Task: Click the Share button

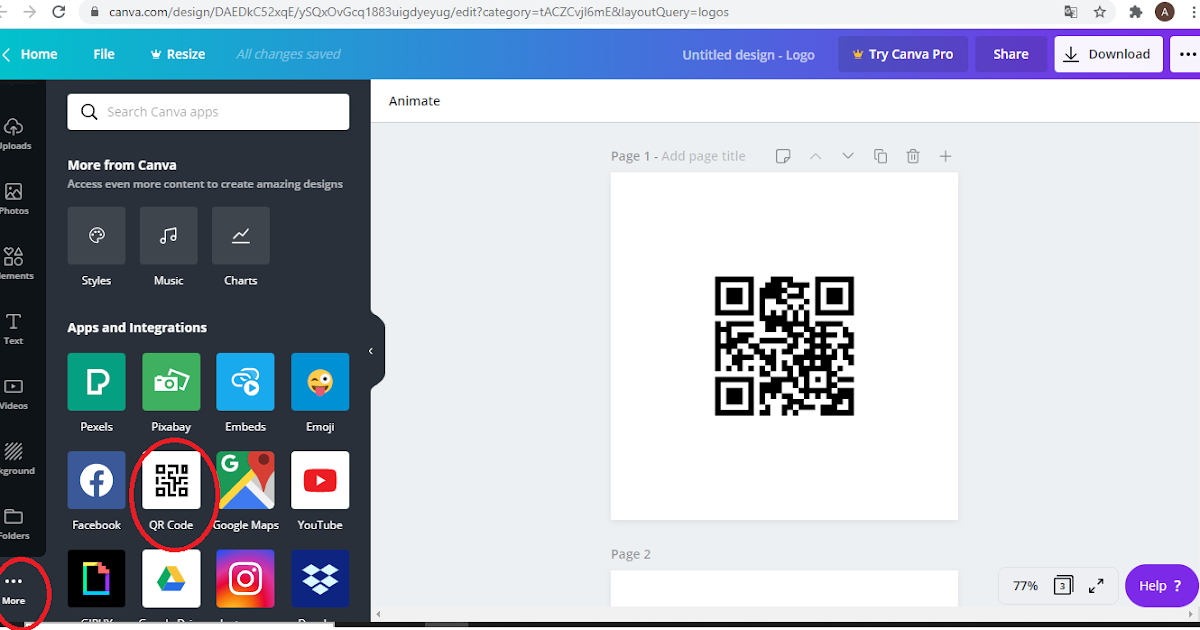Action: [1011, 54]
